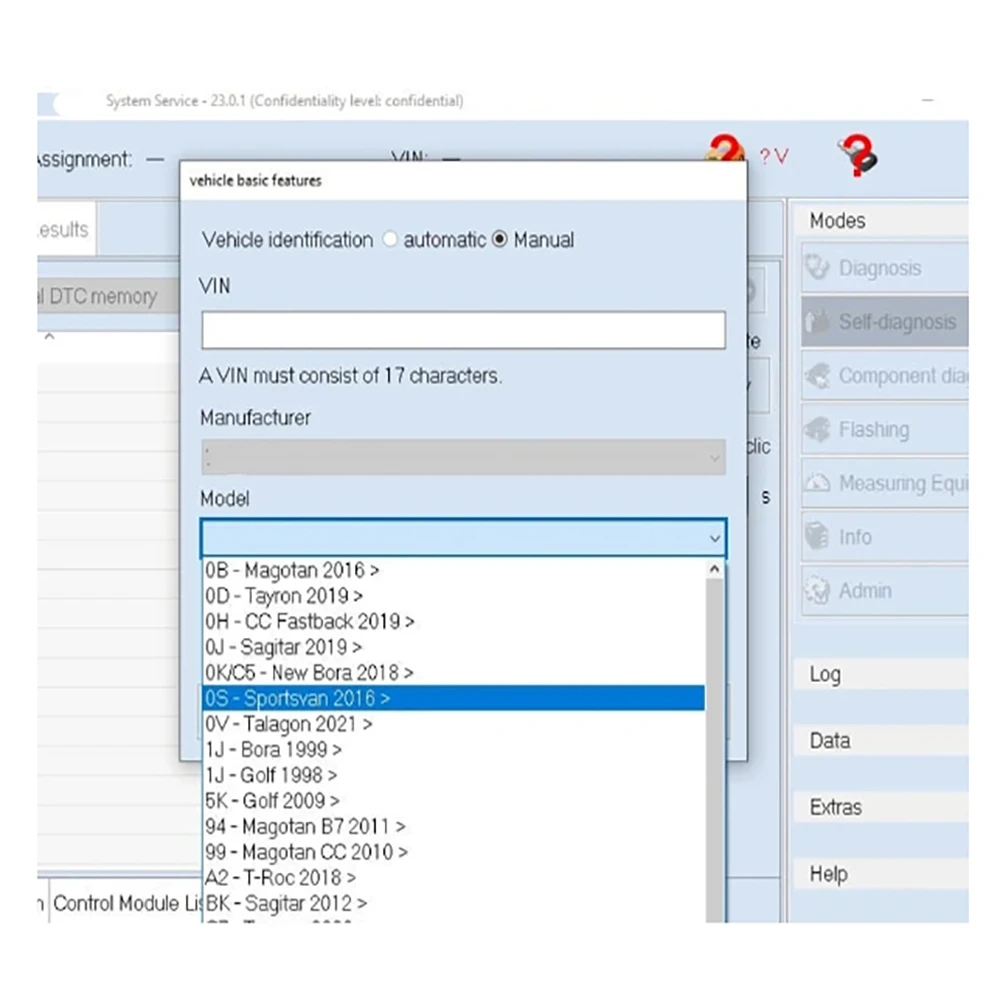Choose 0V - Talagon 2021 model

453,724
